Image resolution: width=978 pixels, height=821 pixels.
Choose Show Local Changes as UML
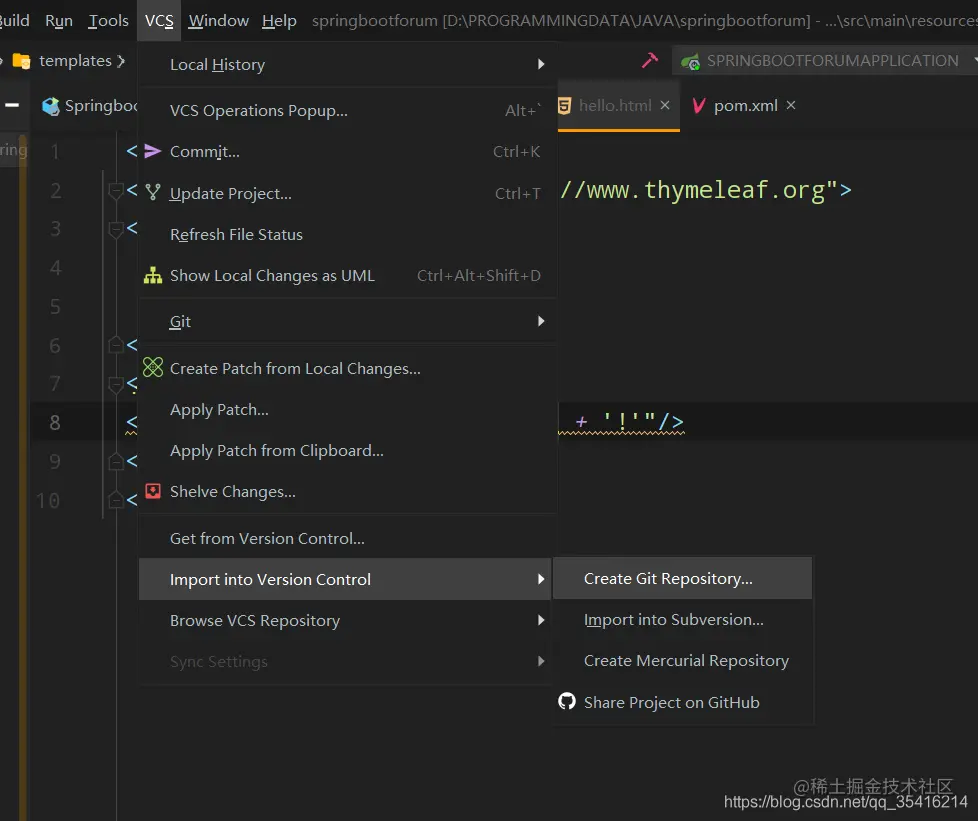click(x=345, y=276)
